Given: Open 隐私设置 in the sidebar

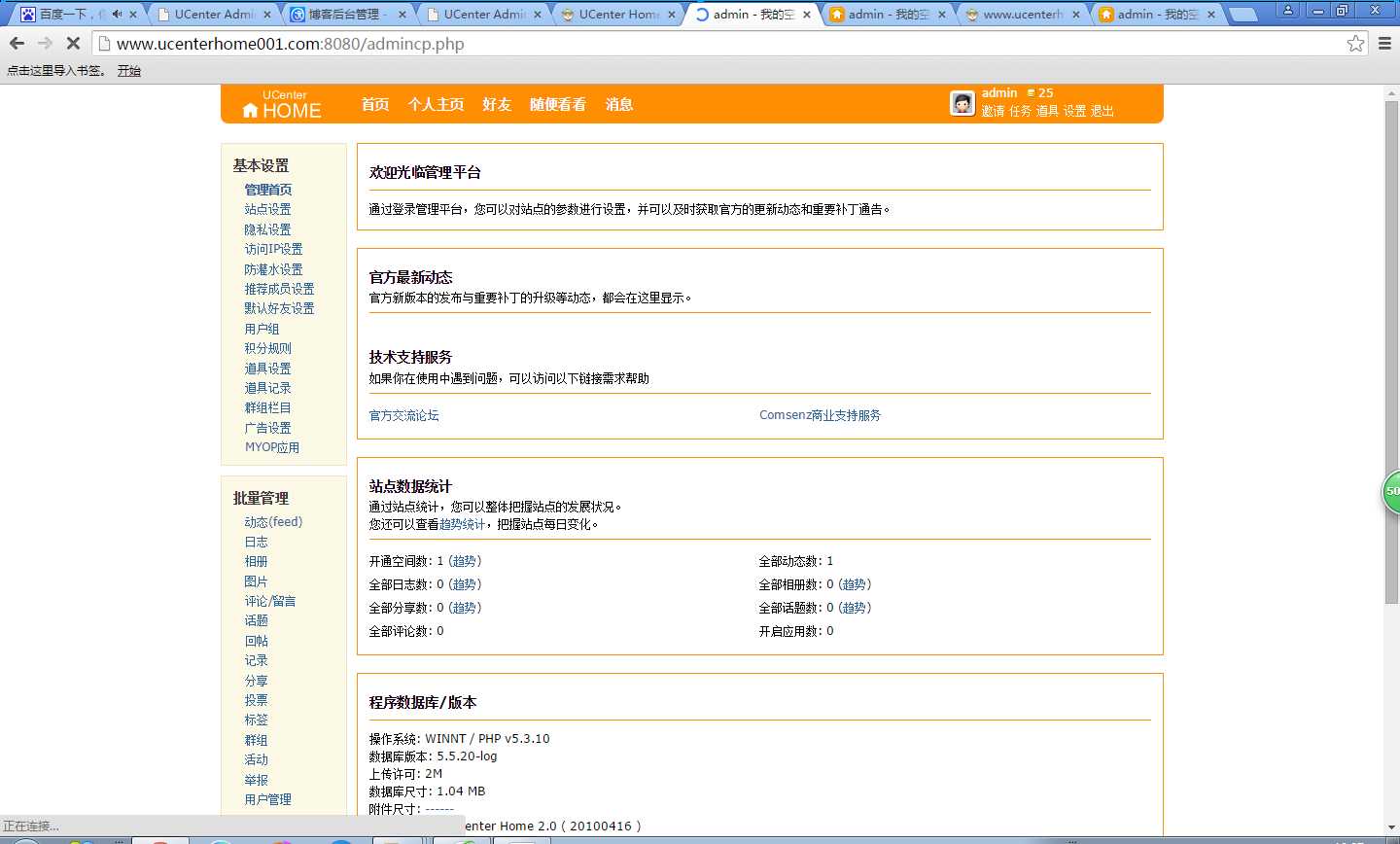Looking at the screenshot, I should (267, 229).
